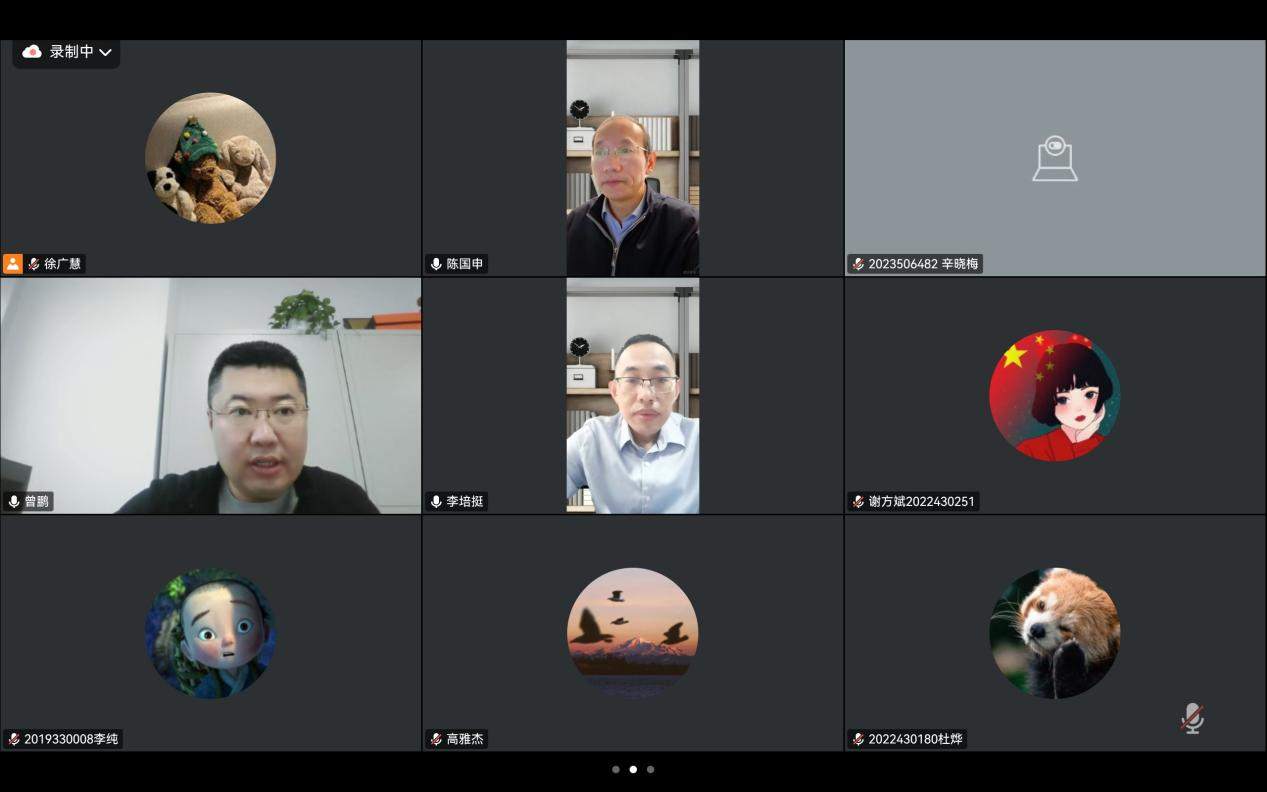Screen dimensions: 1267x792
Task: Click the 录制中 recording status text
Action: 71,52
